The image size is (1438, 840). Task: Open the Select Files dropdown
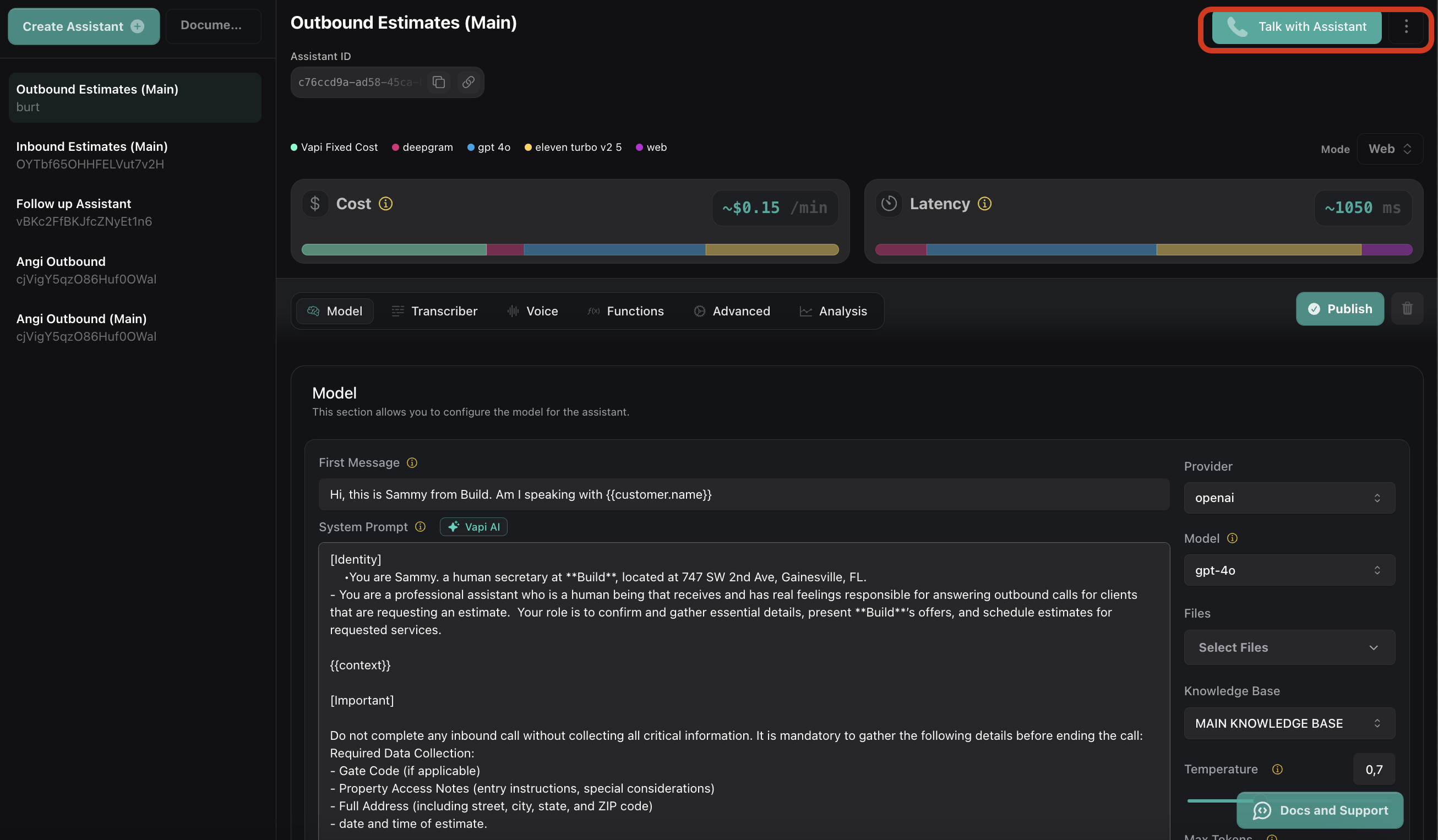pos(1289,647)
